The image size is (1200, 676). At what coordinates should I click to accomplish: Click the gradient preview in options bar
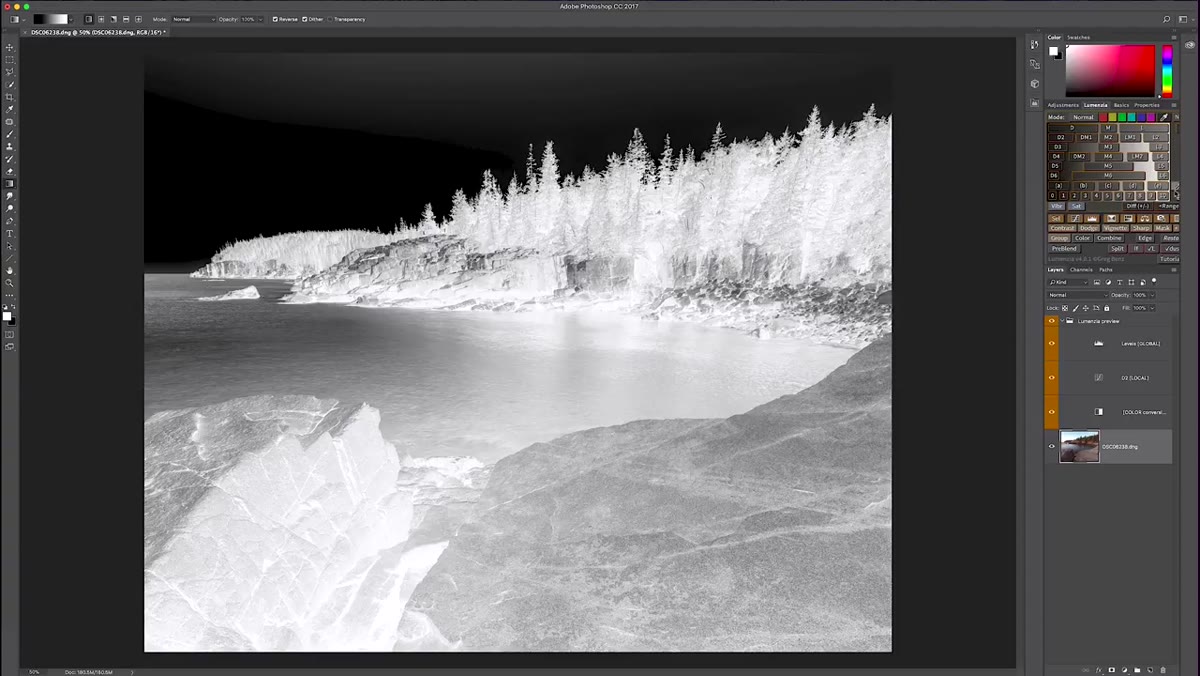[x=51, y=19]
